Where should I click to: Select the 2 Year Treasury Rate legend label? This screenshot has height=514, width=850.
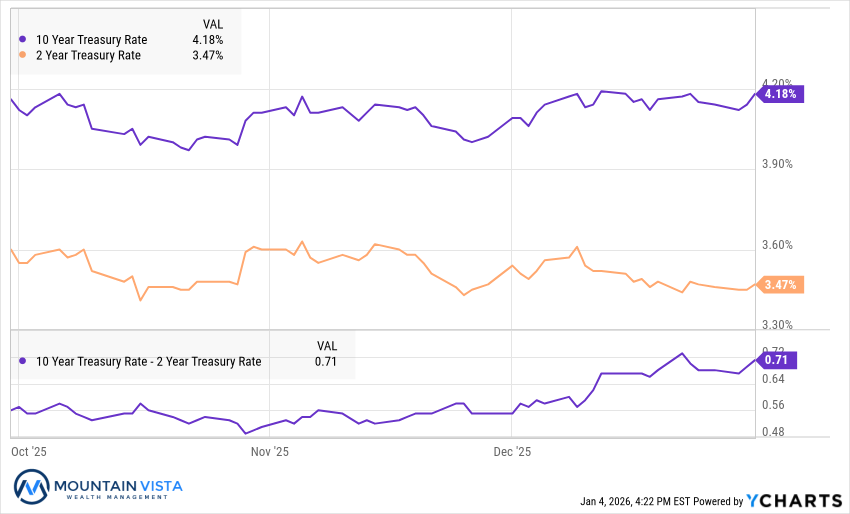pos(88,55)
